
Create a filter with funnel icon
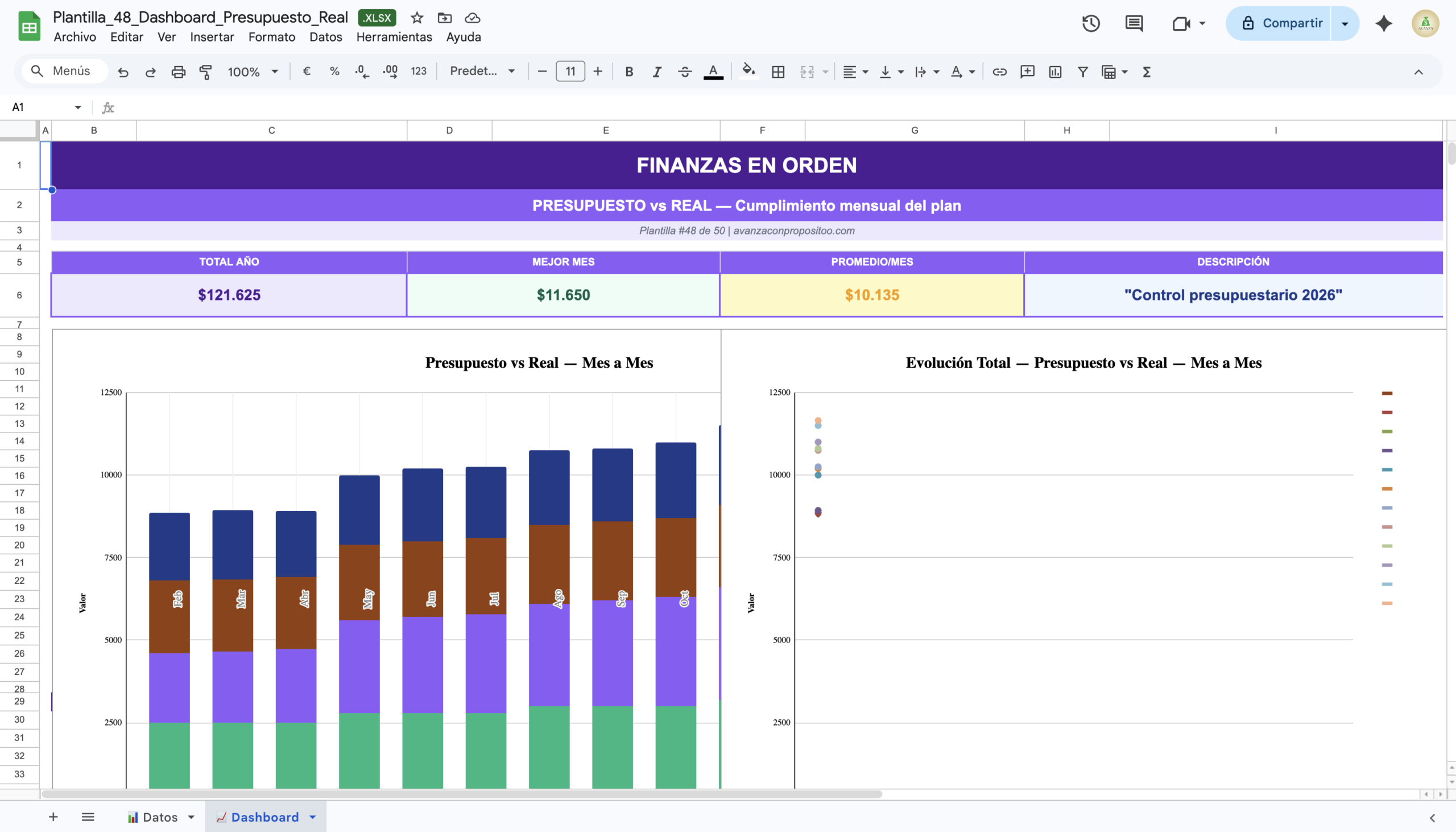point(1082,72)
